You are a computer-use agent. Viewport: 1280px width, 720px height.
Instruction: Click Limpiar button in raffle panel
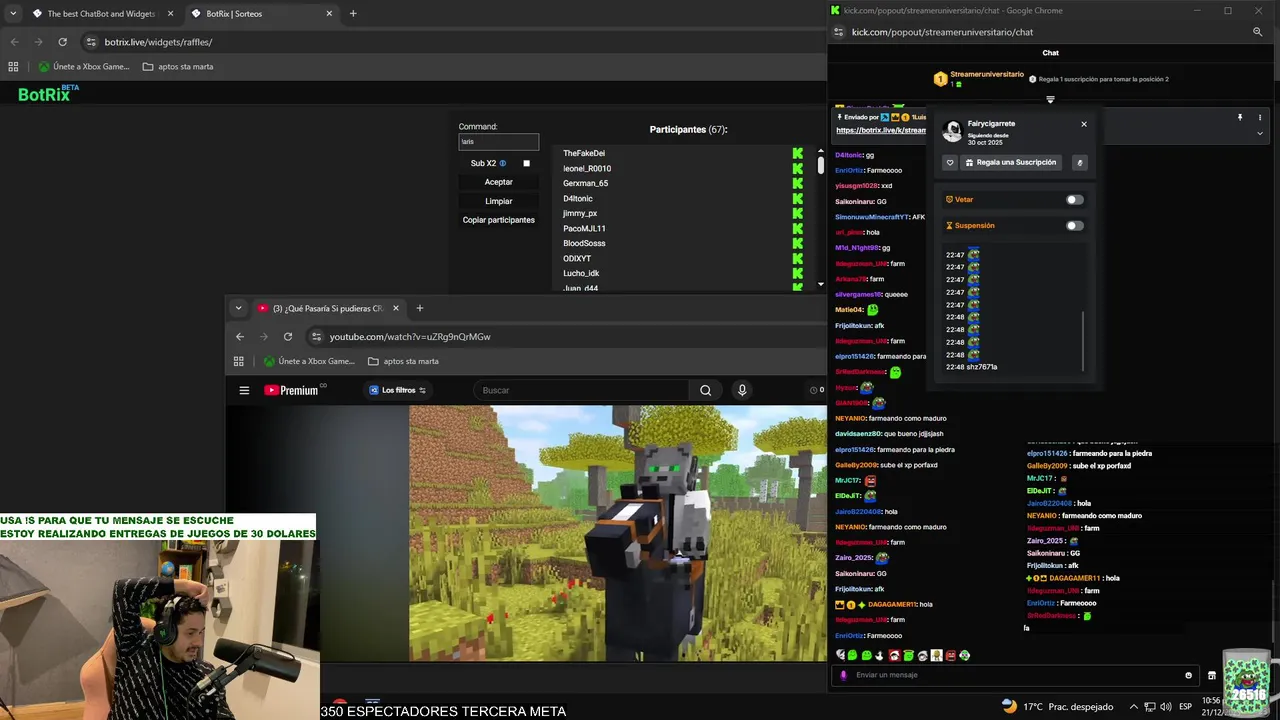498,201
